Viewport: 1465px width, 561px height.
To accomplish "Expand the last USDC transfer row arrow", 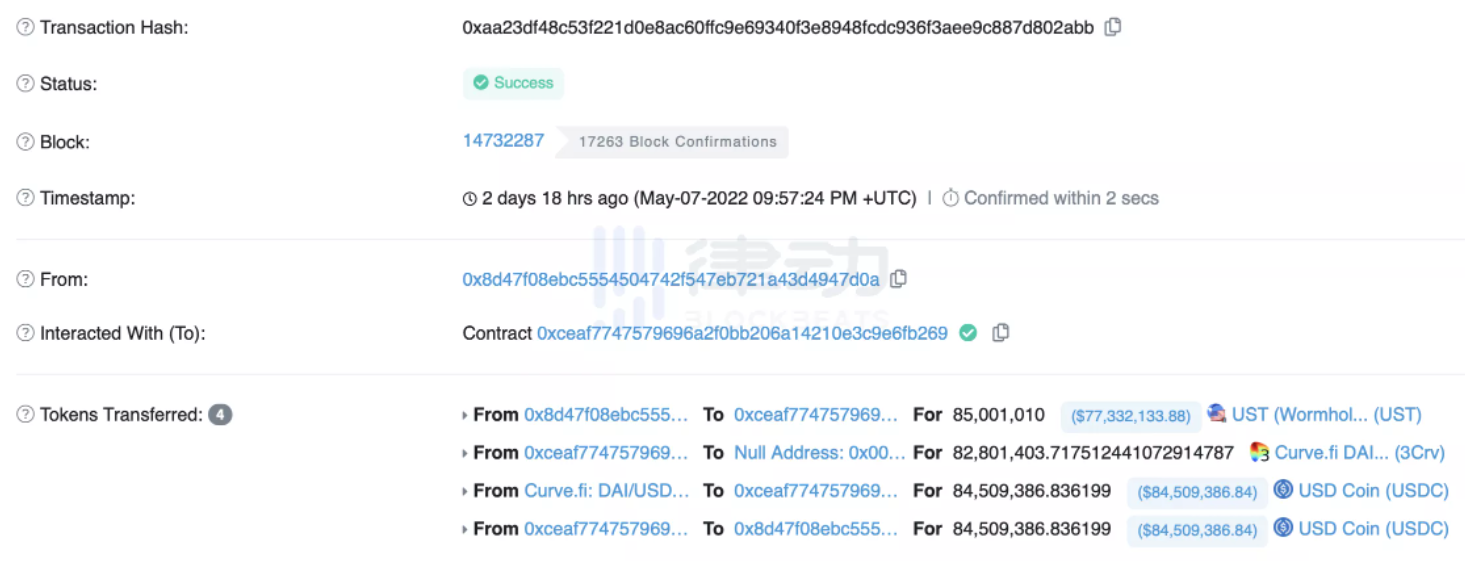I will point(465,529).
